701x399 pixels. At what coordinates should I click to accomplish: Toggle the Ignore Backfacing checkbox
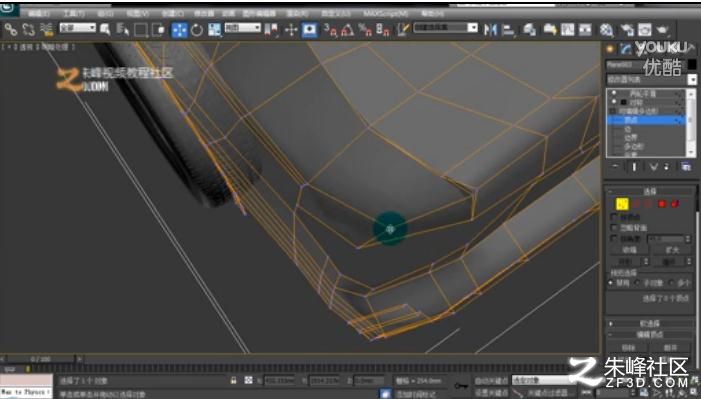(614, 228)
